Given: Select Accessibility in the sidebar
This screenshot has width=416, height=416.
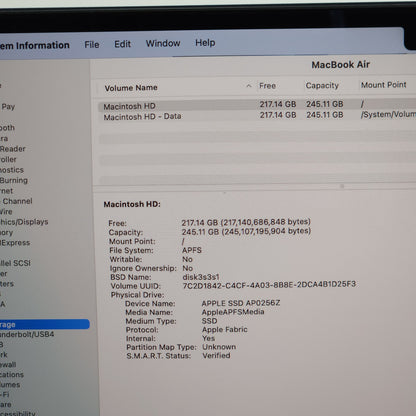Looking at the screenshot, I should [x=18, y=413].
